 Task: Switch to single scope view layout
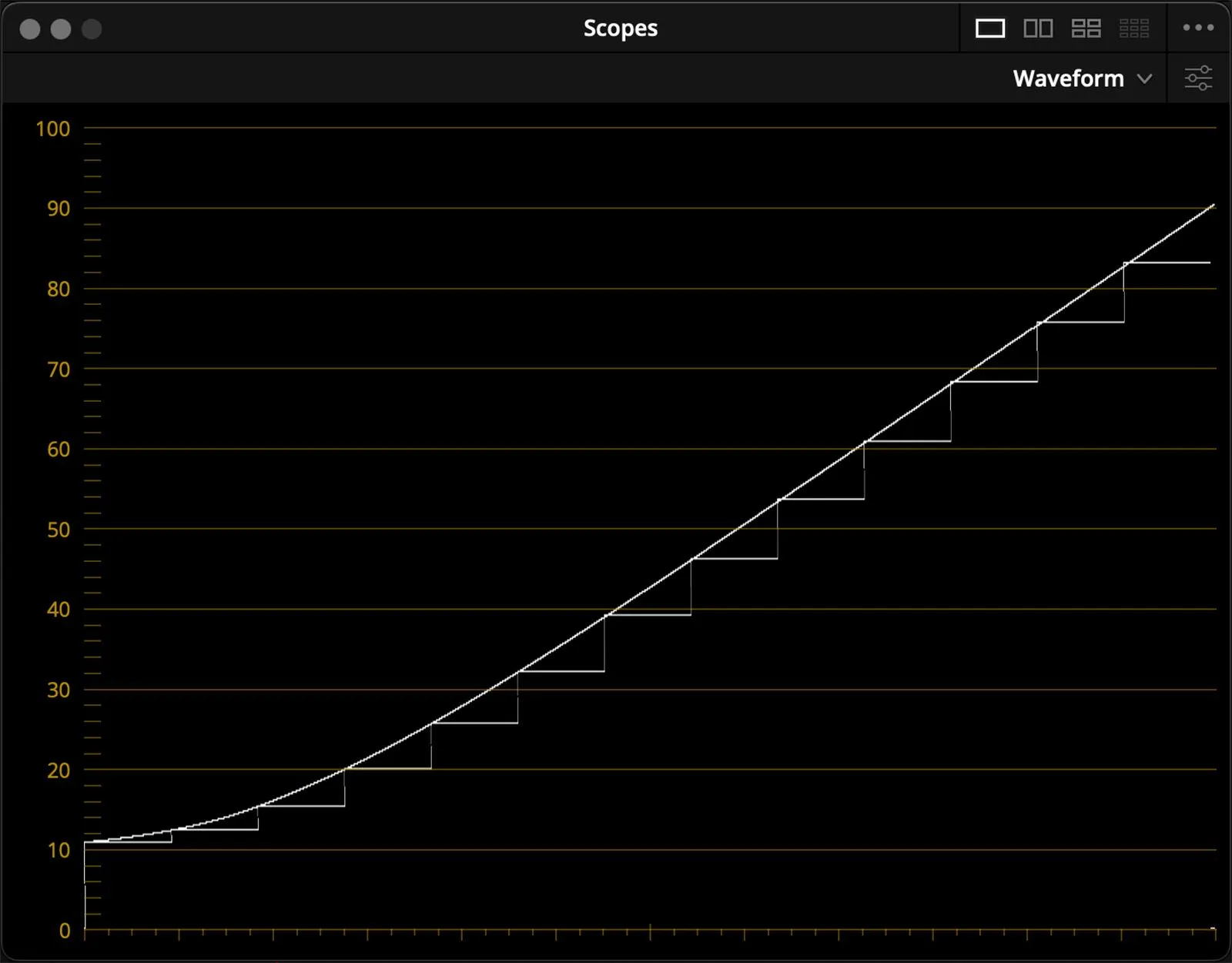point(989,28)
